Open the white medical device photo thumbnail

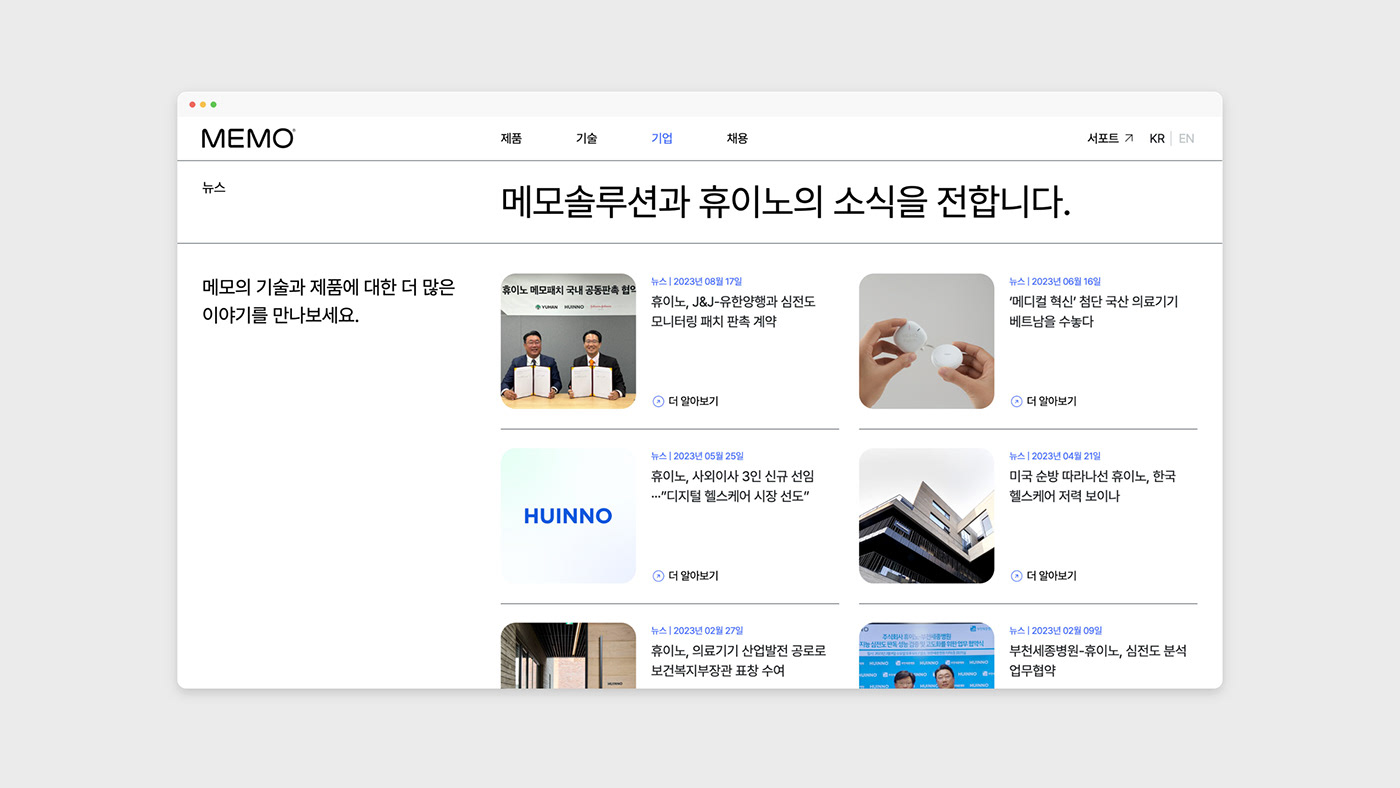(926, 341)
